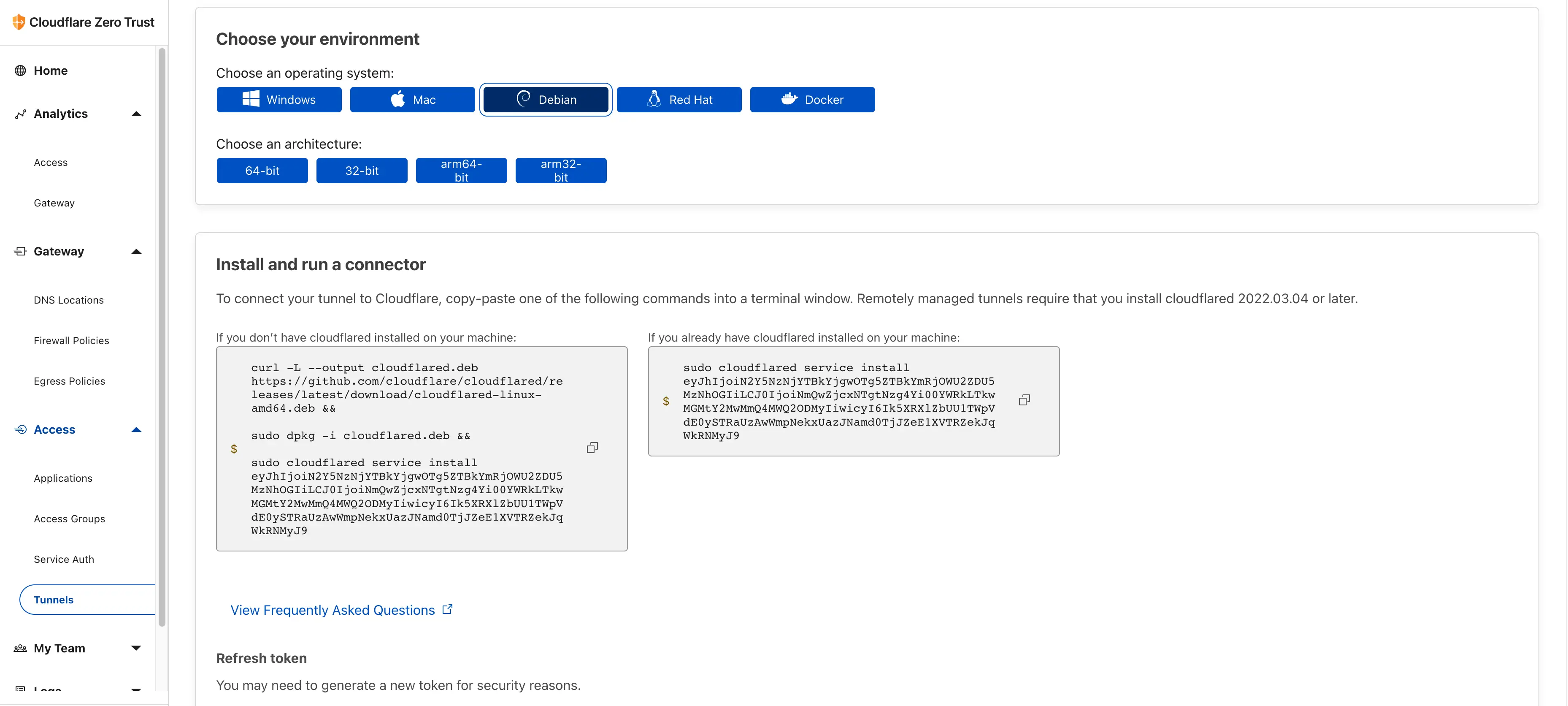Select Debian operating system
Image resolution: width=1568 pixels, height=706 pixels.
tap(546, 99)
